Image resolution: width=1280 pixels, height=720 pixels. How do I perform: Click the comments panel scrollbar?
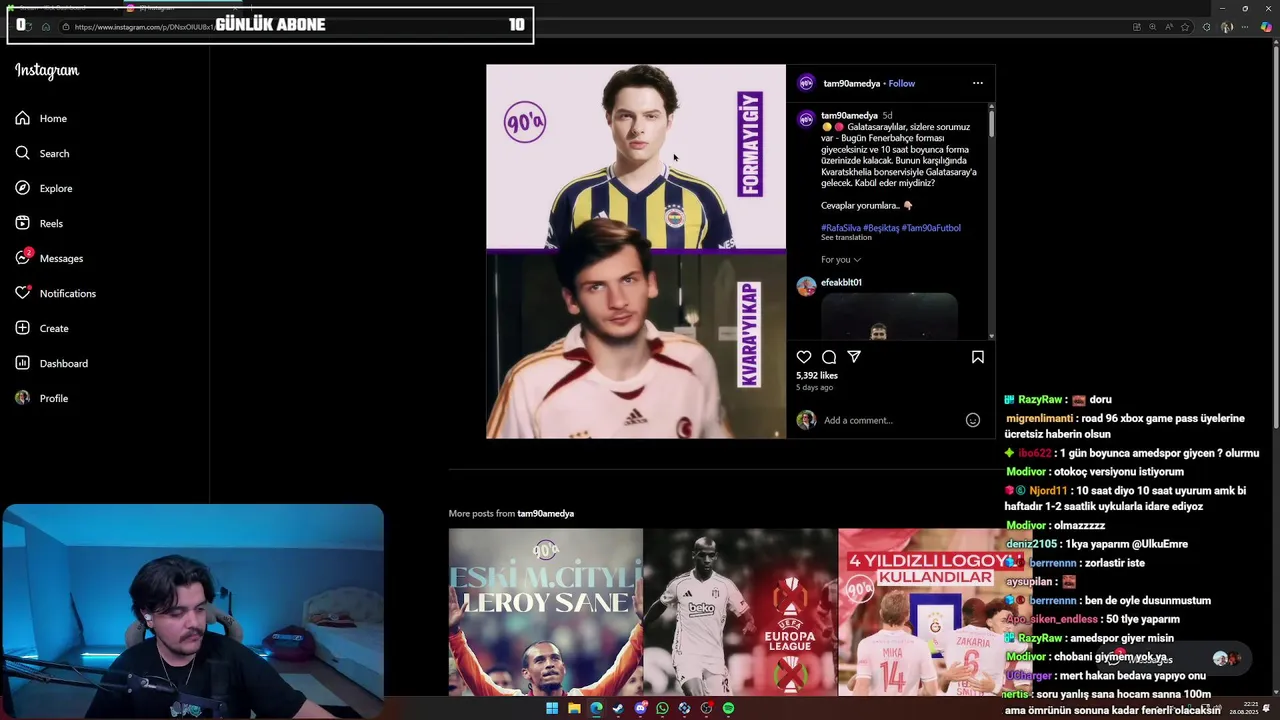click(x=991, y=124)
